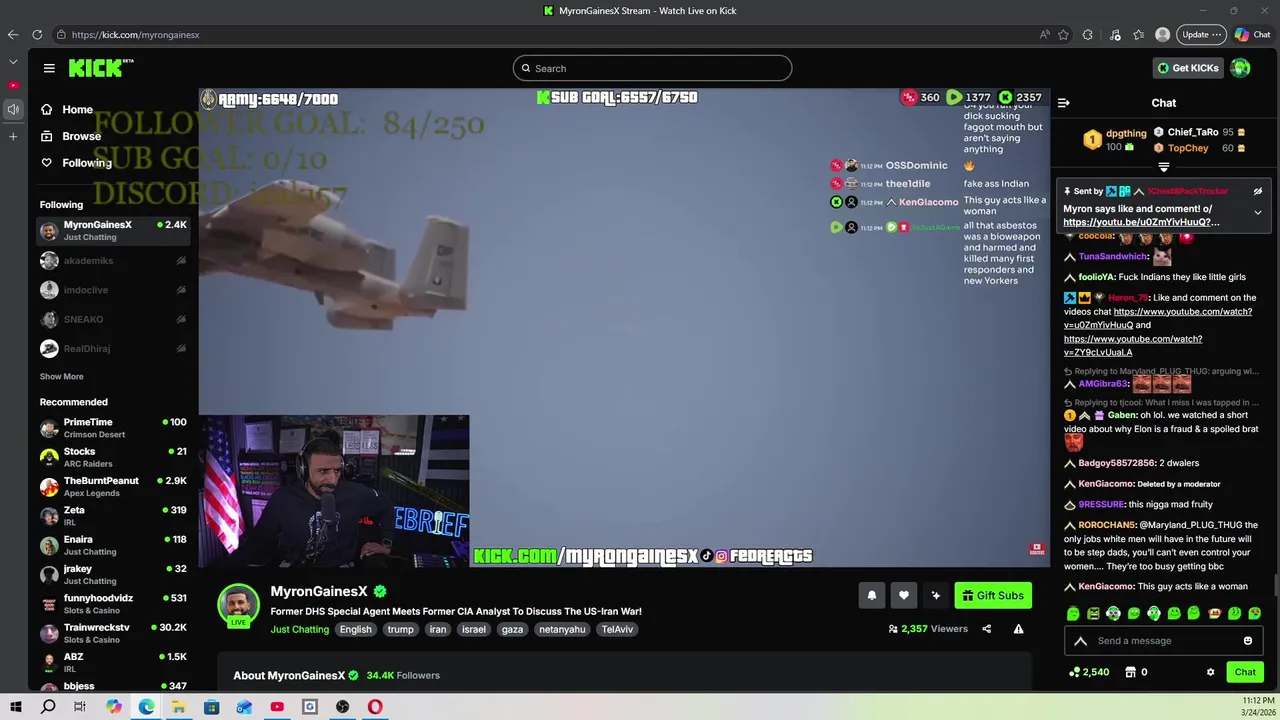
Task: Reload the page
Action: coord(37,34)
